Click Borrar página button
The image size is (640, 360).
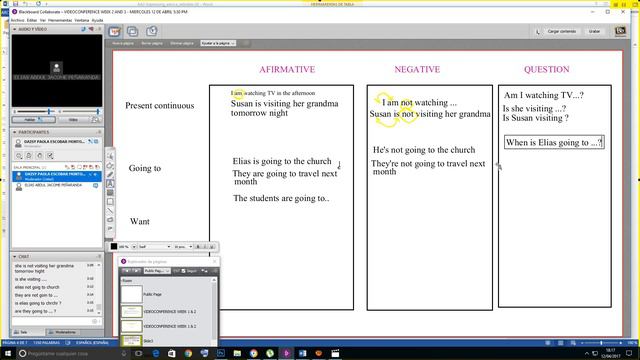click(x=152, y=43)
